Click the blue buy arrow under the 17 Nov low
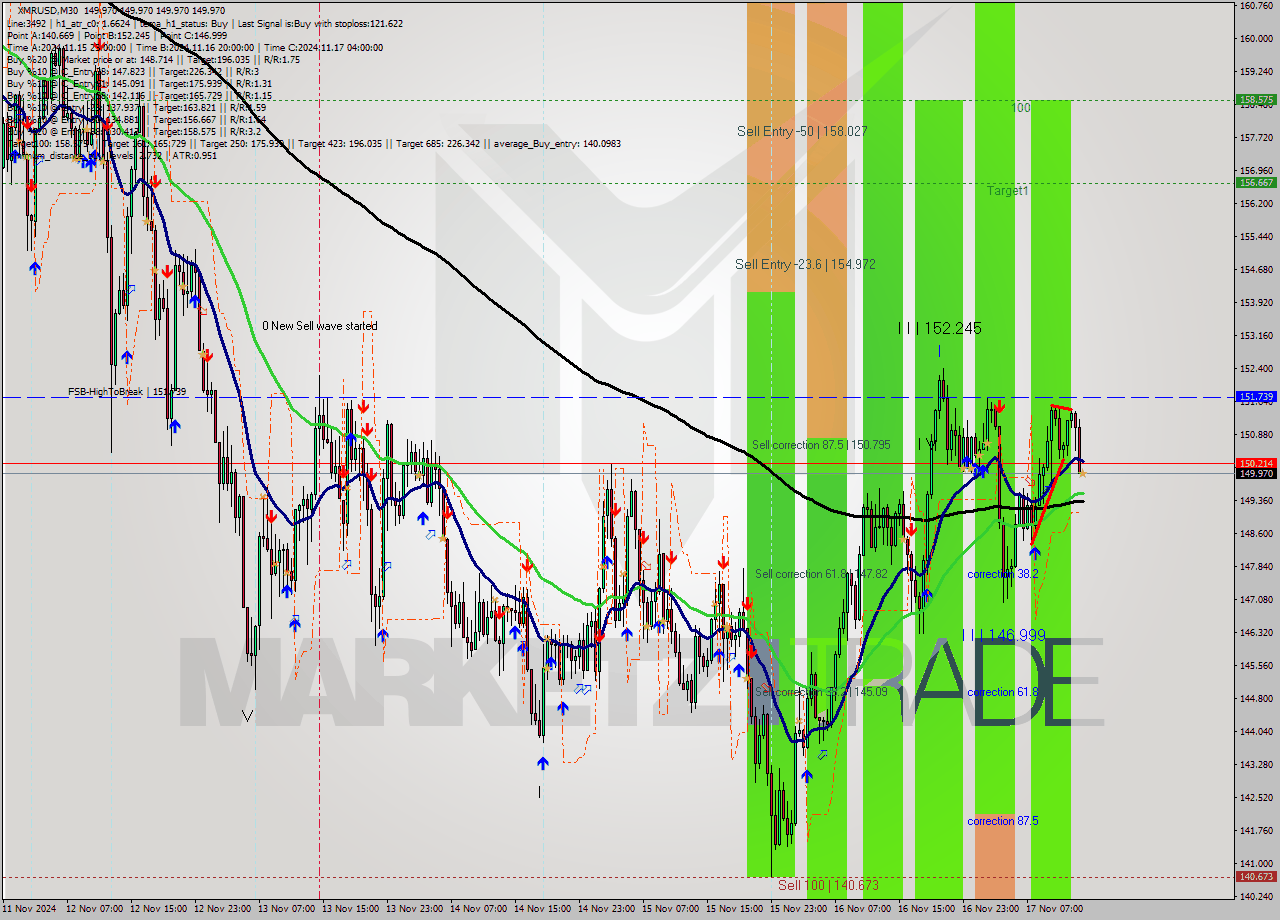Viewport: 1280px width, 920px height. coord(1034,551)
